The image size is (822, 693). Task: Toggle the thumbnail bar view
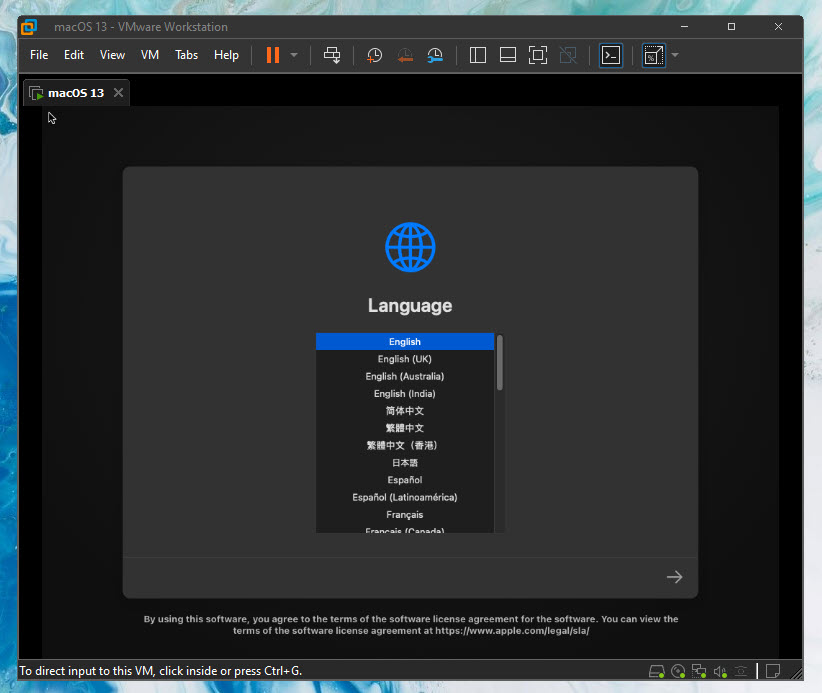pyautogui.click(x=507, y=55)
